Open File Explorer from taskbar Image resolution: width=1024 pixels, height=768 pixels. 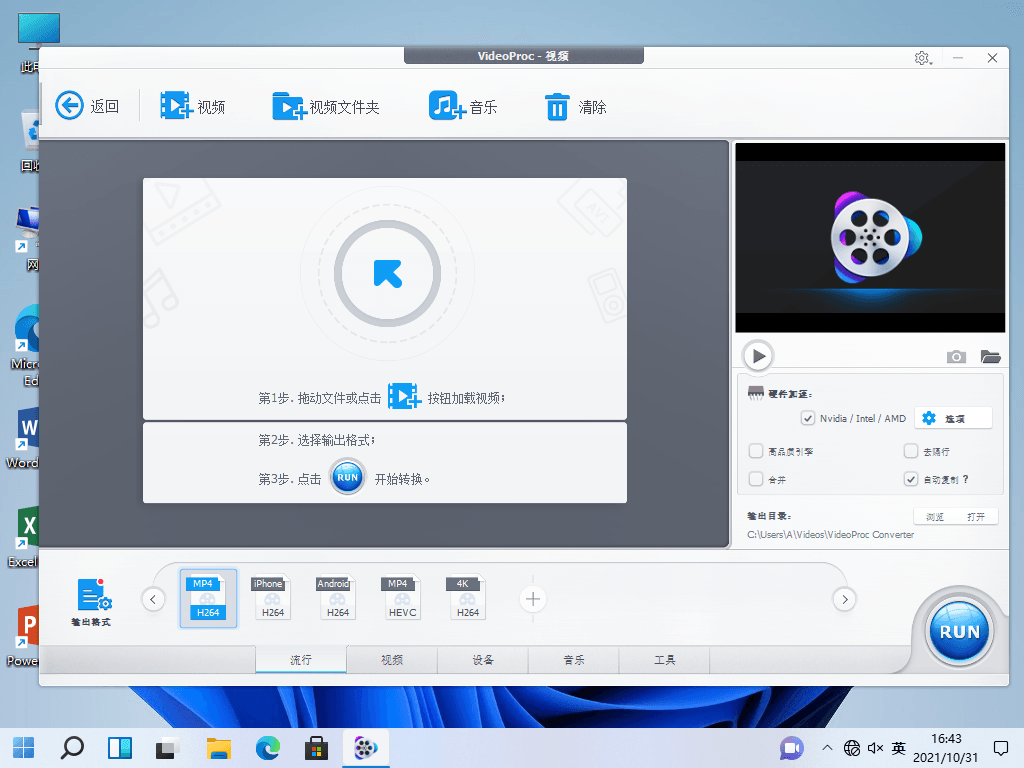click(219, 748)
